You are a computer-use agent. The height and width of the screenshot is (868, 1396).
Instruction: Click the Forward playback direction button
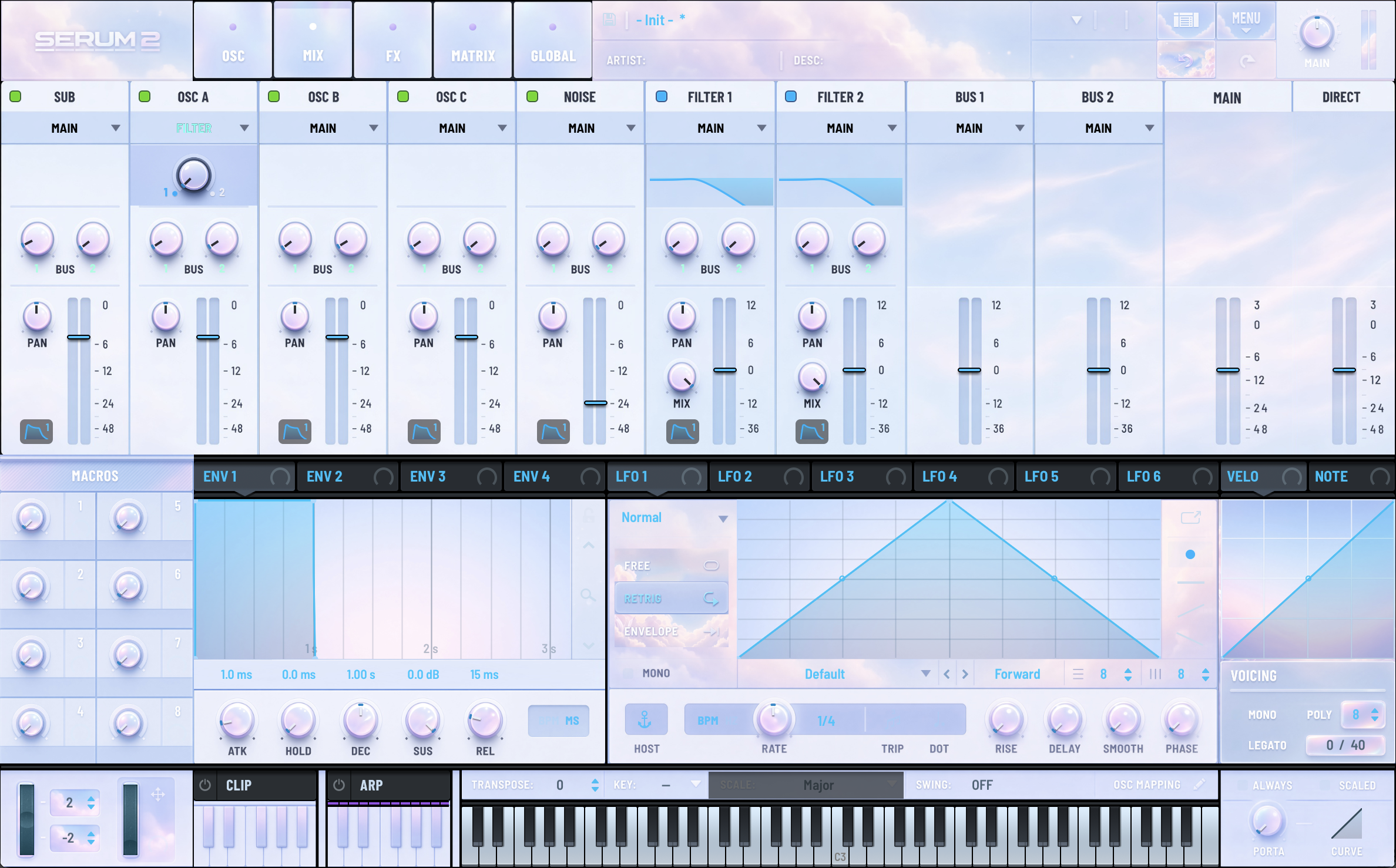coord(1018,674)
